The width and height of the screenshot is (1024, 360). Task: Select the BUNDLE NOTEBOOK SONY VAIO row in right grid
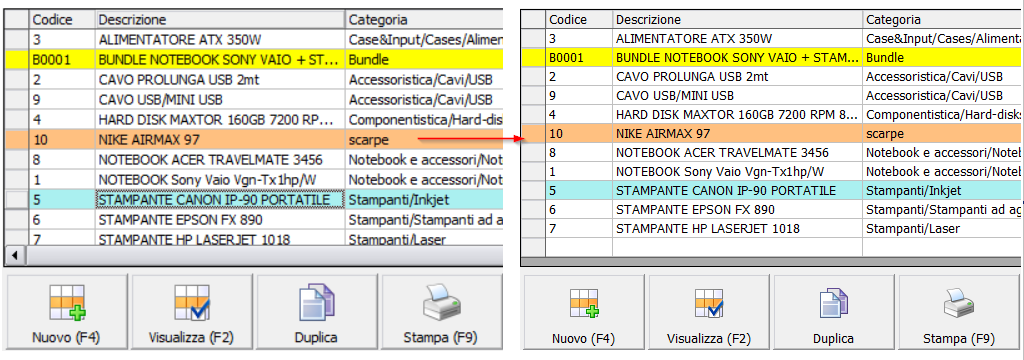[x=772, y=57]
